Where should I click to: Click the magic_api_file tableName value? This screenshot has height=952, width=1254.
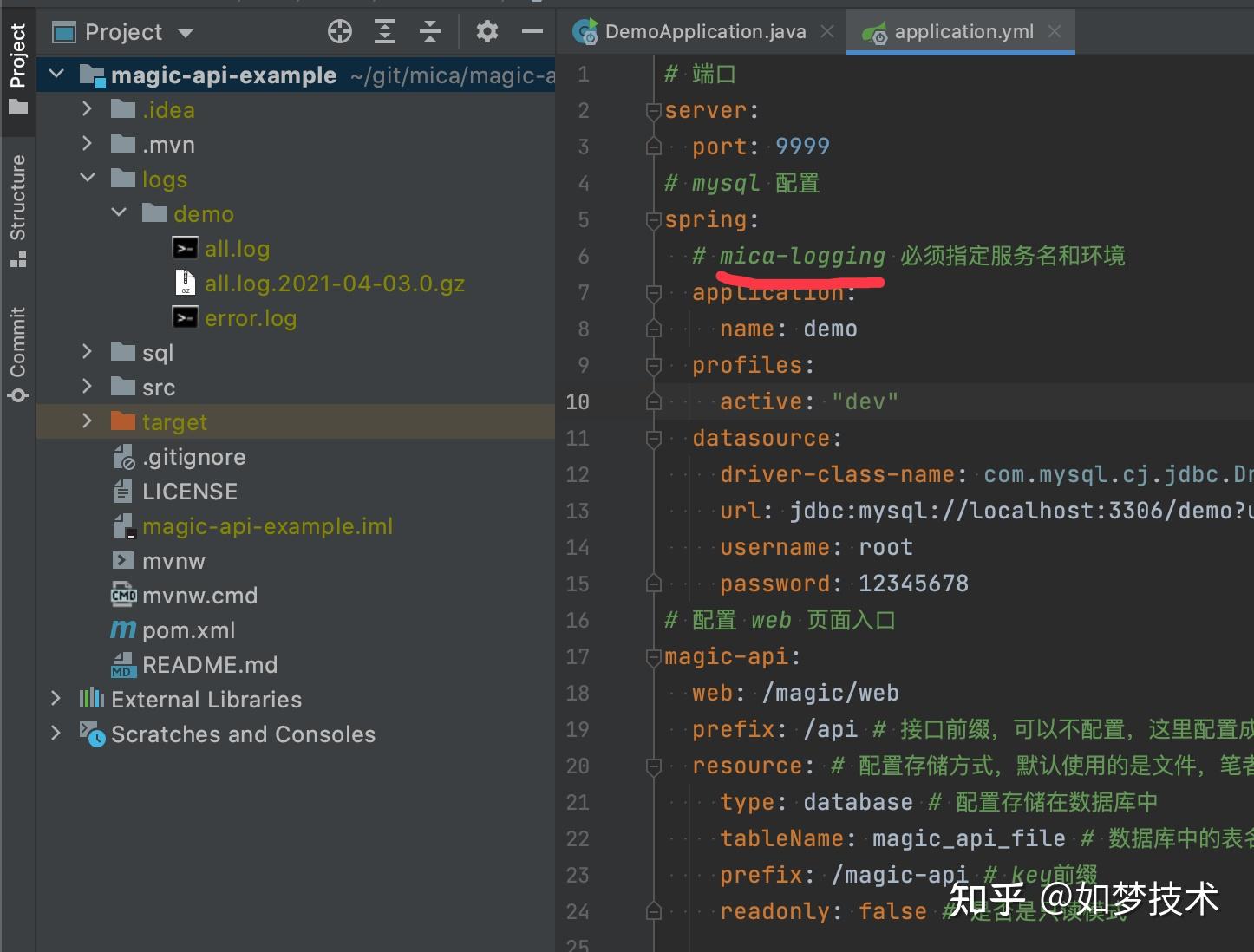[969, 838]
